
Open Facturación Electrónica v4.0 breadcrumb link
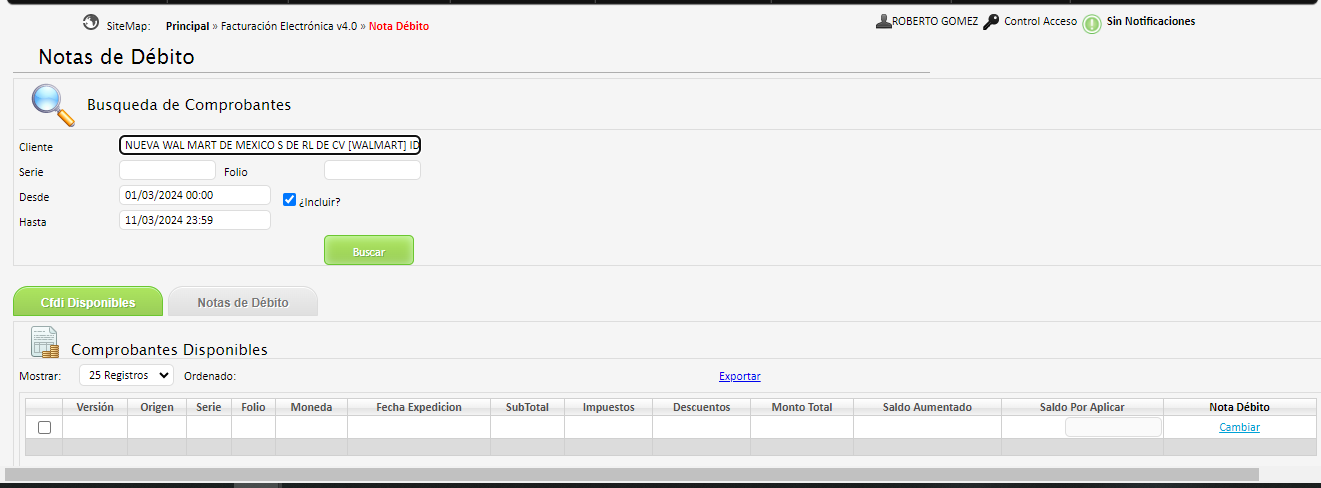click(288, 26)
